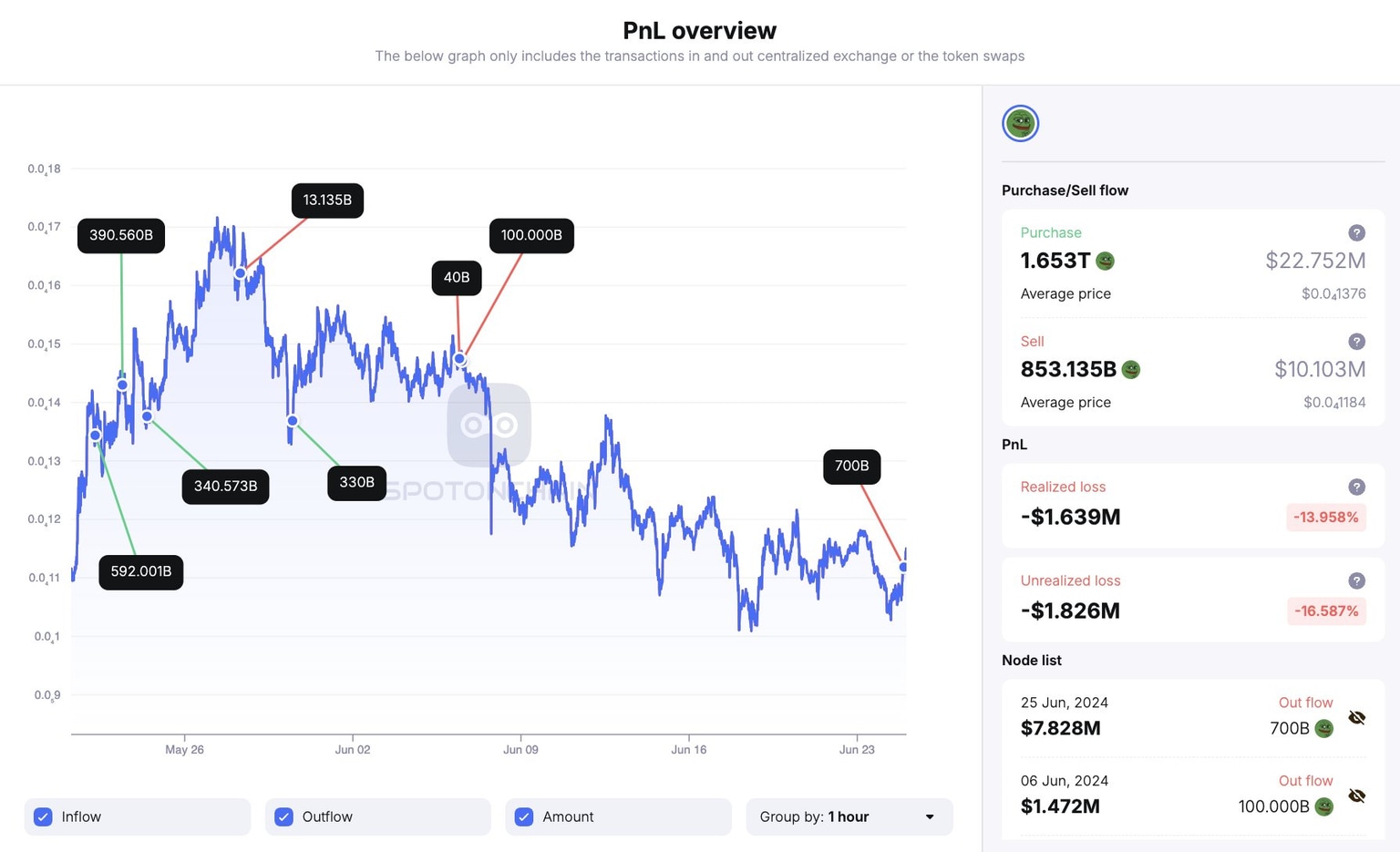Click PEPE coin icon beside 853.135B sell

[x=1131, y=370]
